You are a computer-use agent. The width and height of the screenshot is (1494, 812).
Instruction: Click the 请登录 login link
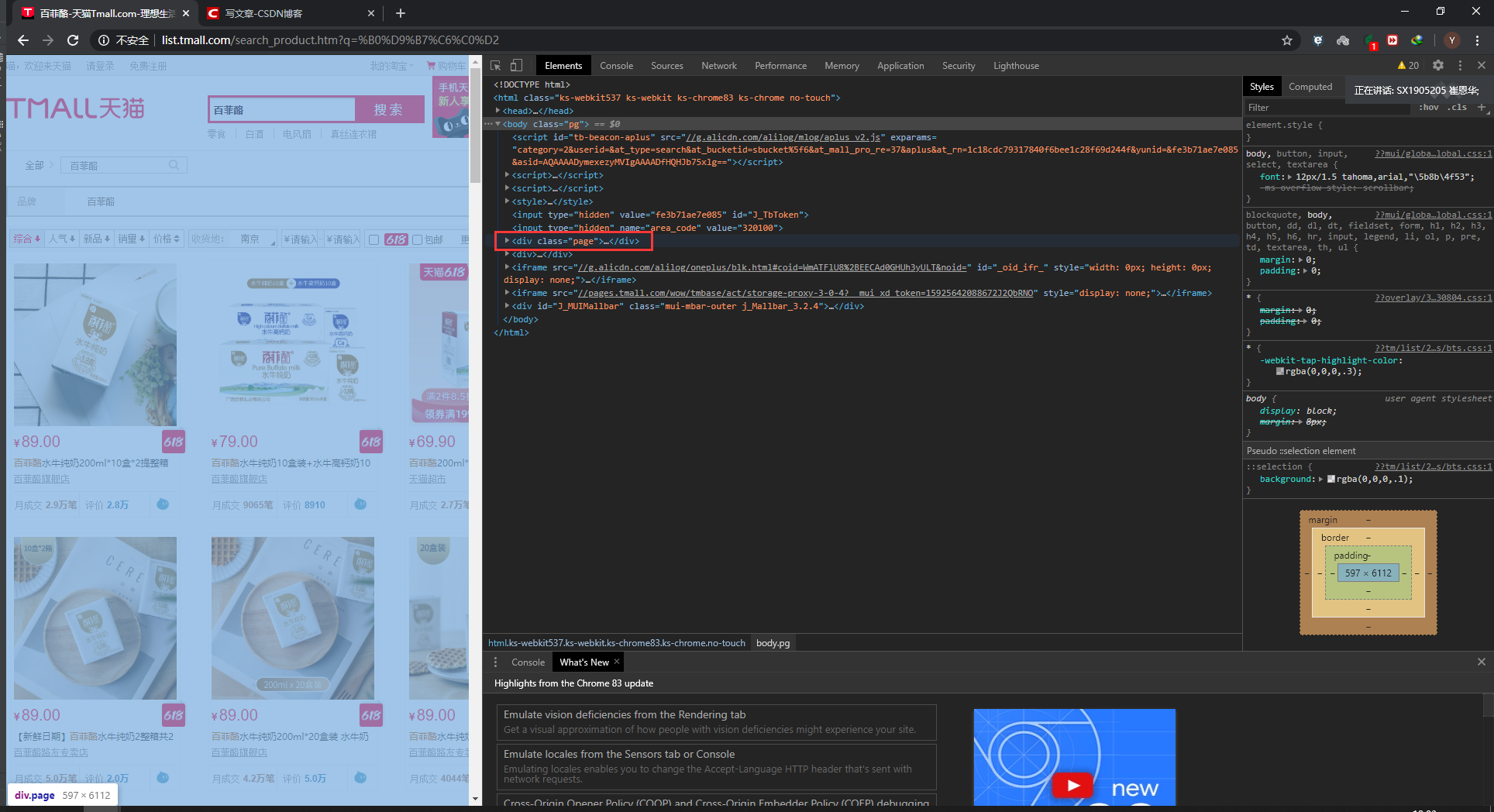click(100, 66)
